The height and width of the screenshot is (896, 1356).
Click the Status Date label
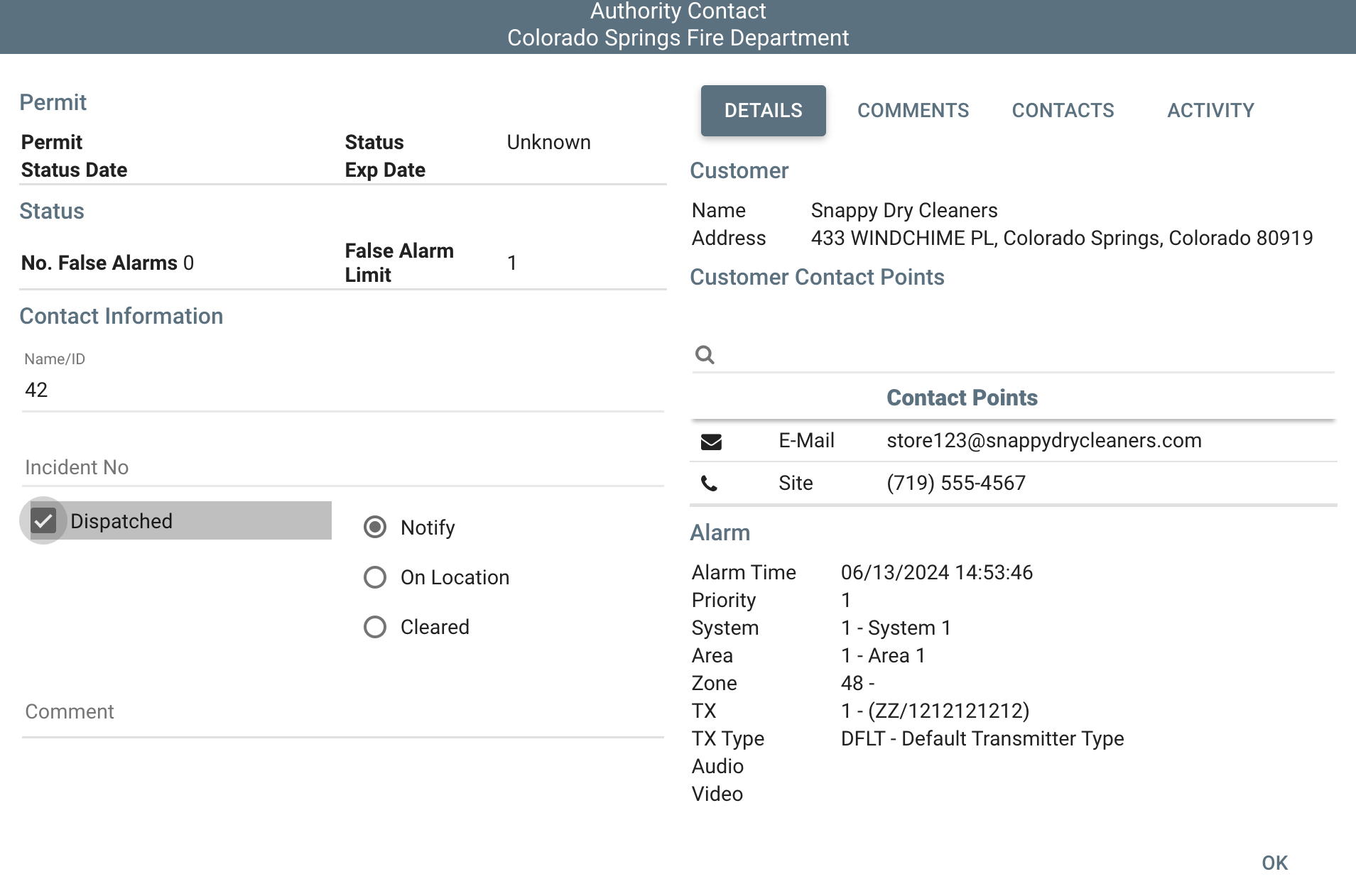point(75,170)
